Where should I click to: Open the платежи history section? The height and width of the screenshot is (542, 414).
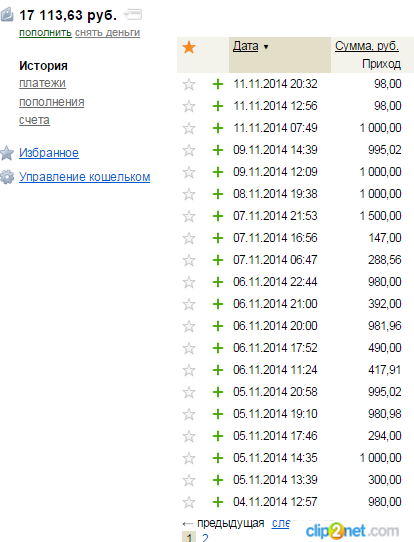pos(42,83)
